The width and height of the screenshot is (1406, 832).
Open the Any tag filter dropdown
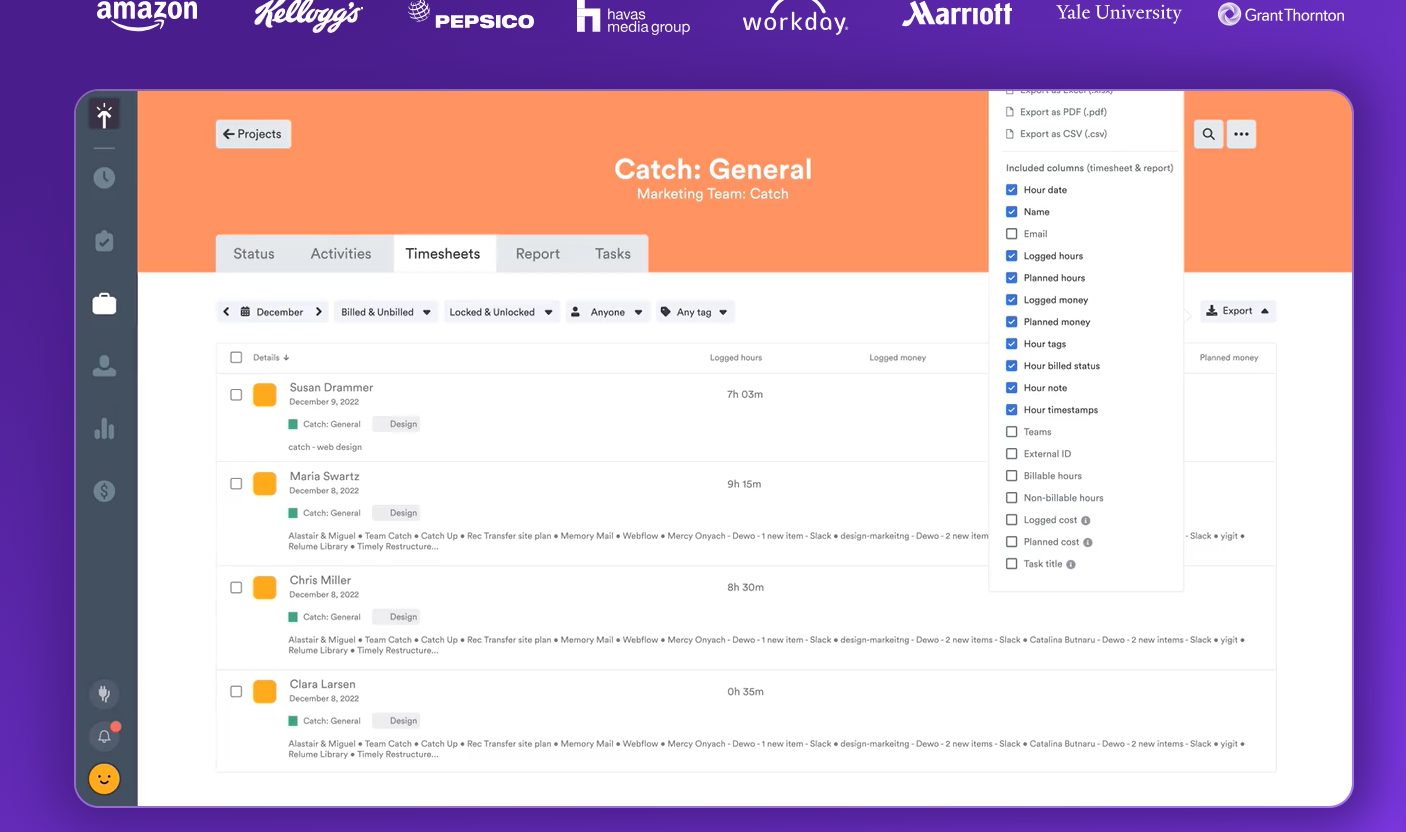(x=695, y=312)
